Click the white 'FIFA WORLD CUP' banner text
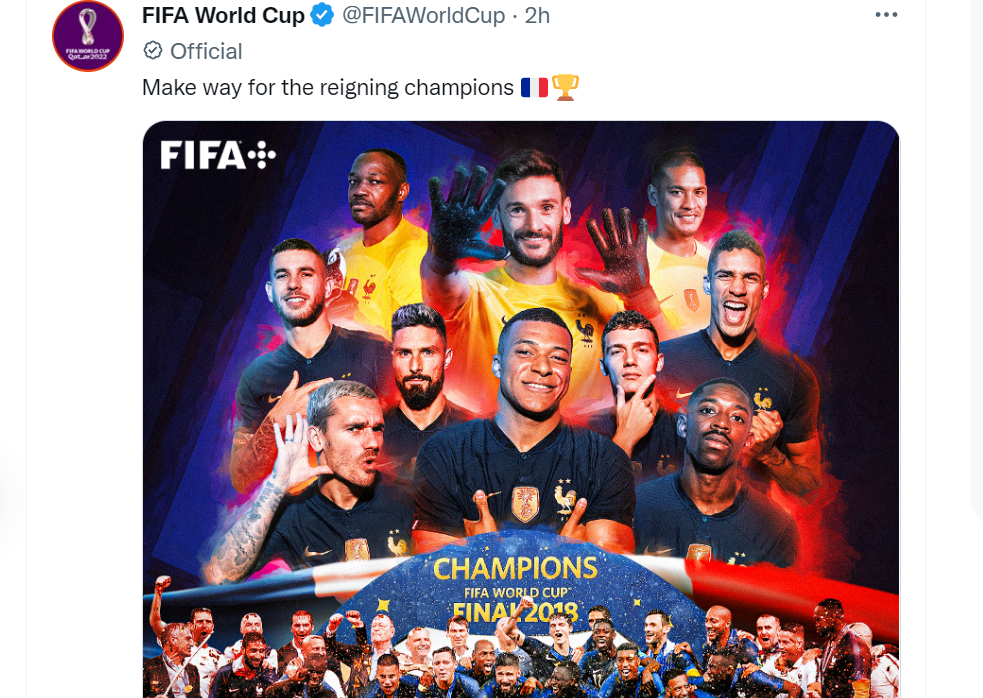This screenshot has height=698, width=983. pos(516,593)
